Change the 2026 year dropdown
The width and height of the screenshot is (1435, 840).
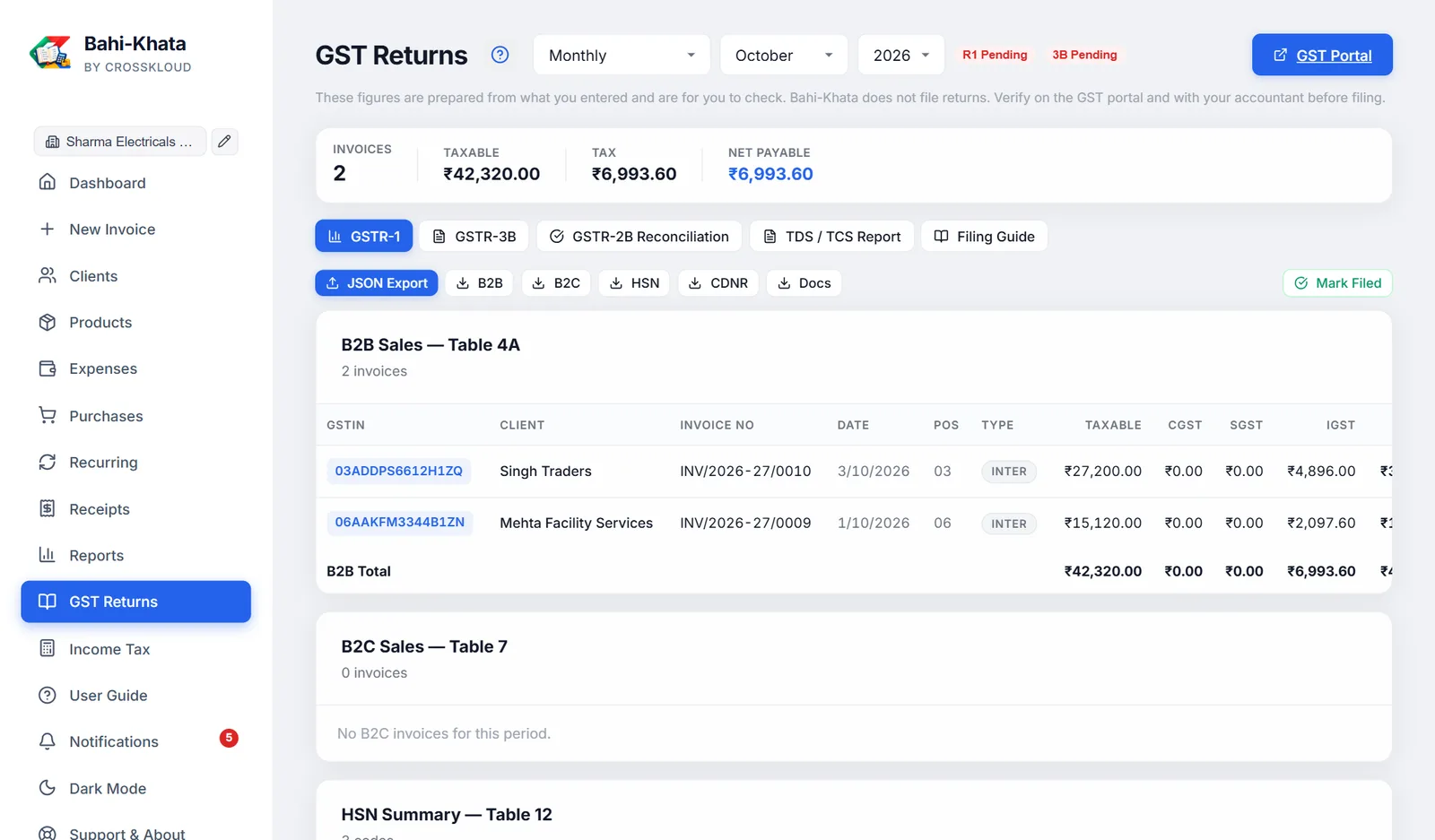(x=901, y=55)
